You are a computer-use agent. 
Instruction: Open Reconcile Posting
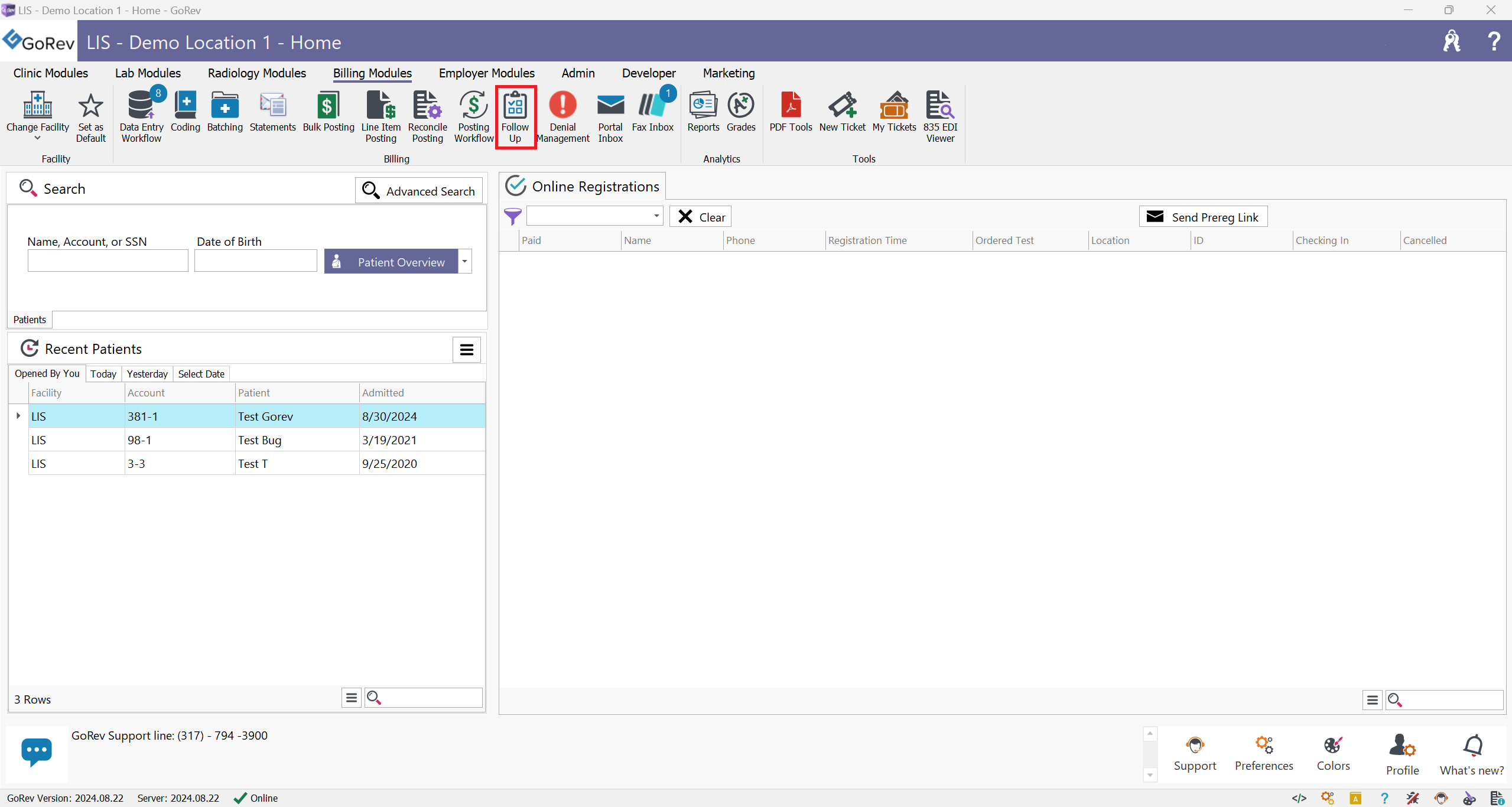pos(427,116)
